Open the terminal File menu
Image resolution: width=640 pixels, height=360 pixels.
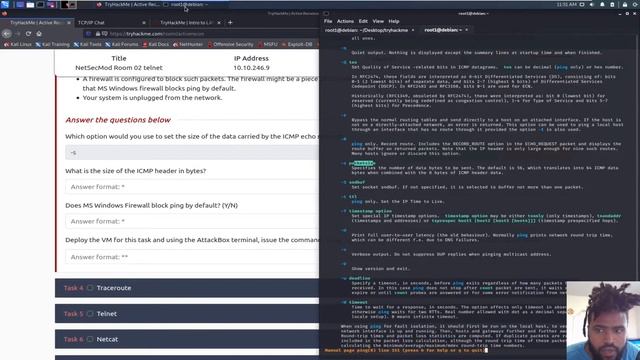click(x=328, y=21)
